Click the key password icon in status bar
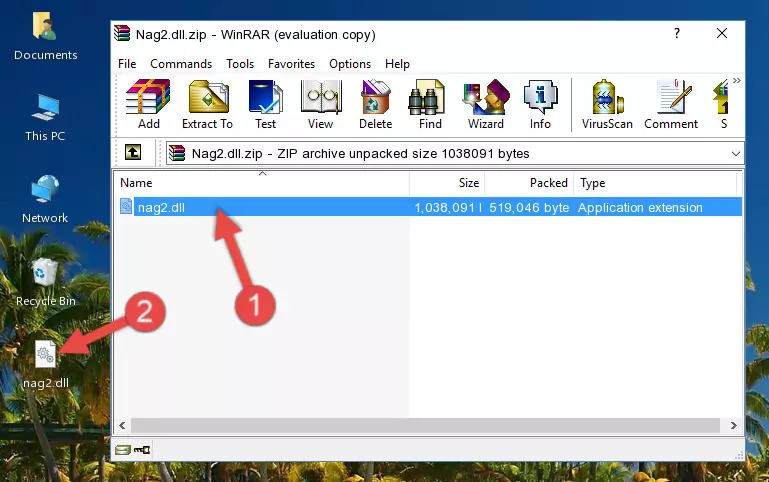The height and width of the screenshot is (482, 769). 142,449
